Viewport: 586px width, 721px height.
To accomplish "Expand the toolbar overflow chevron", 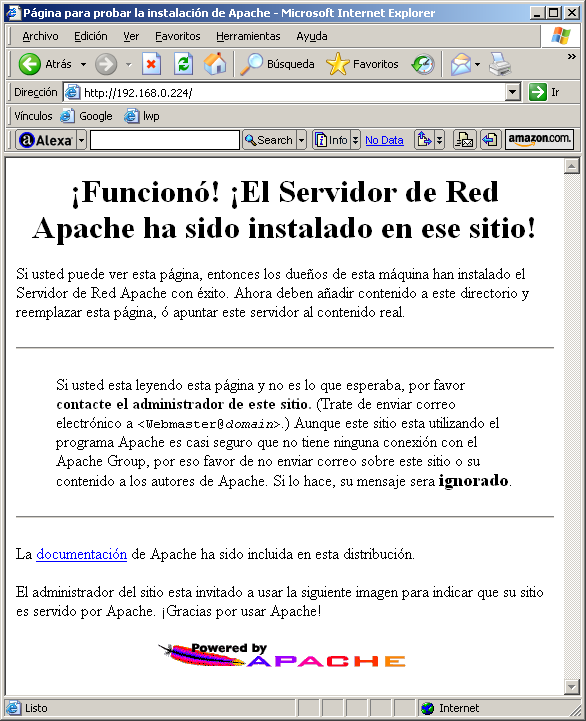I will point(571,56).
